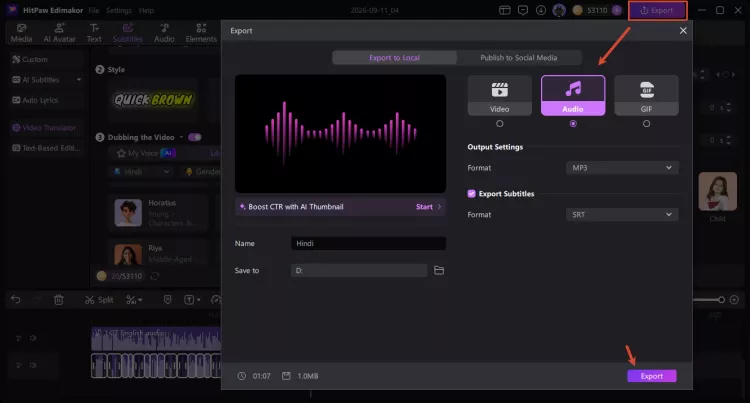This screenshot has height=403, width=750.
Task: Select Text-Based Editing in the sidebar
Action: (46, 148)
